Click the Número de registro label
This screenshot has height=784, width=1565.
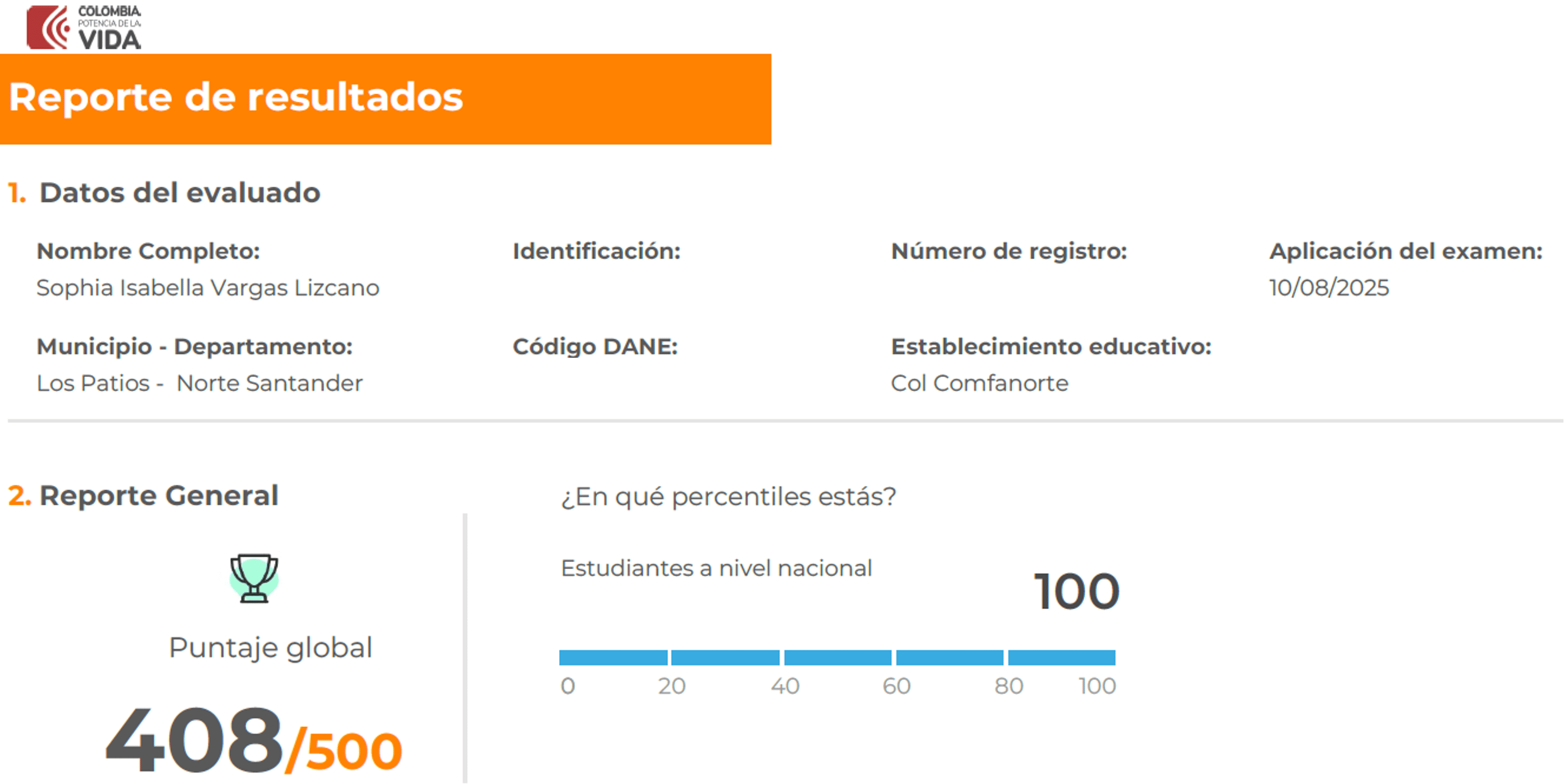[x=1009, y=251]
